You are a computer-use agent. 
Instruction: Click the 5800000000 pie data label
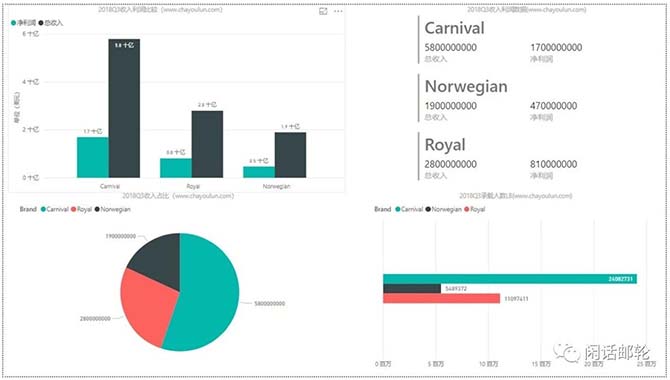click(x=270, y=303)
